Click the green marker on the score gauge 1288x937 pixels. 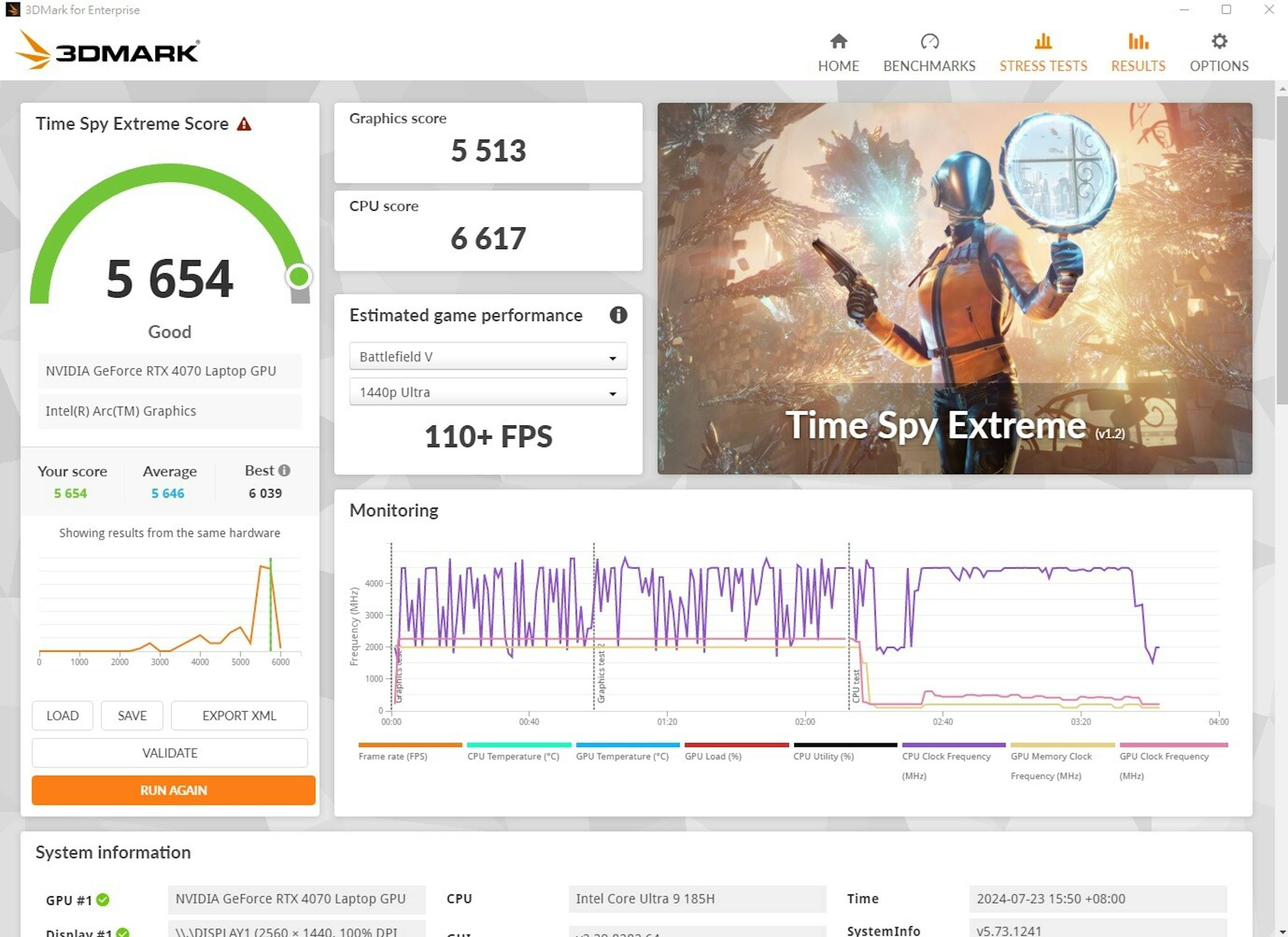(x=299, y=277)
